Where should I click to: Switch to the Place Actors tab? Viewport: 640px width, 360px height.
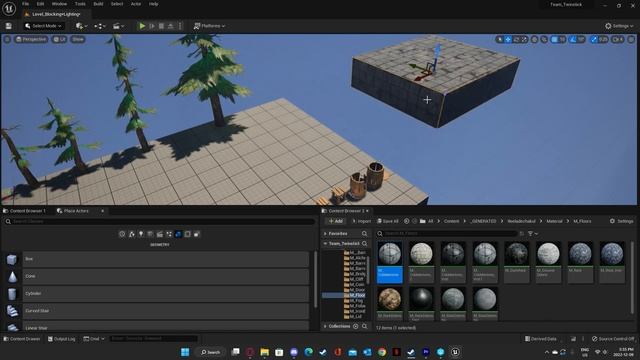tap(76, 211)
